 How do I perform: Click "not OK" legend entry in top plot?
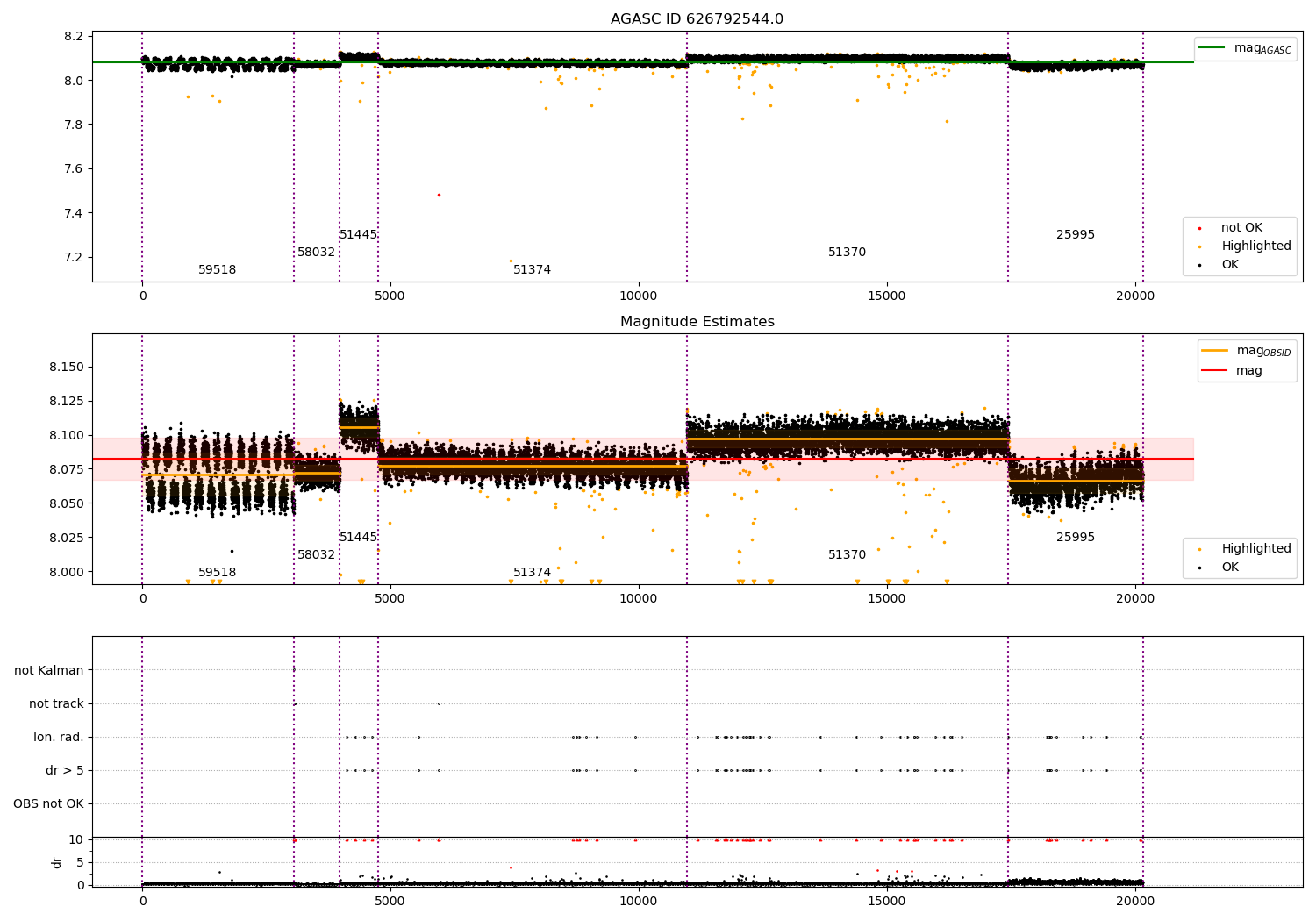coord(1241,228)
